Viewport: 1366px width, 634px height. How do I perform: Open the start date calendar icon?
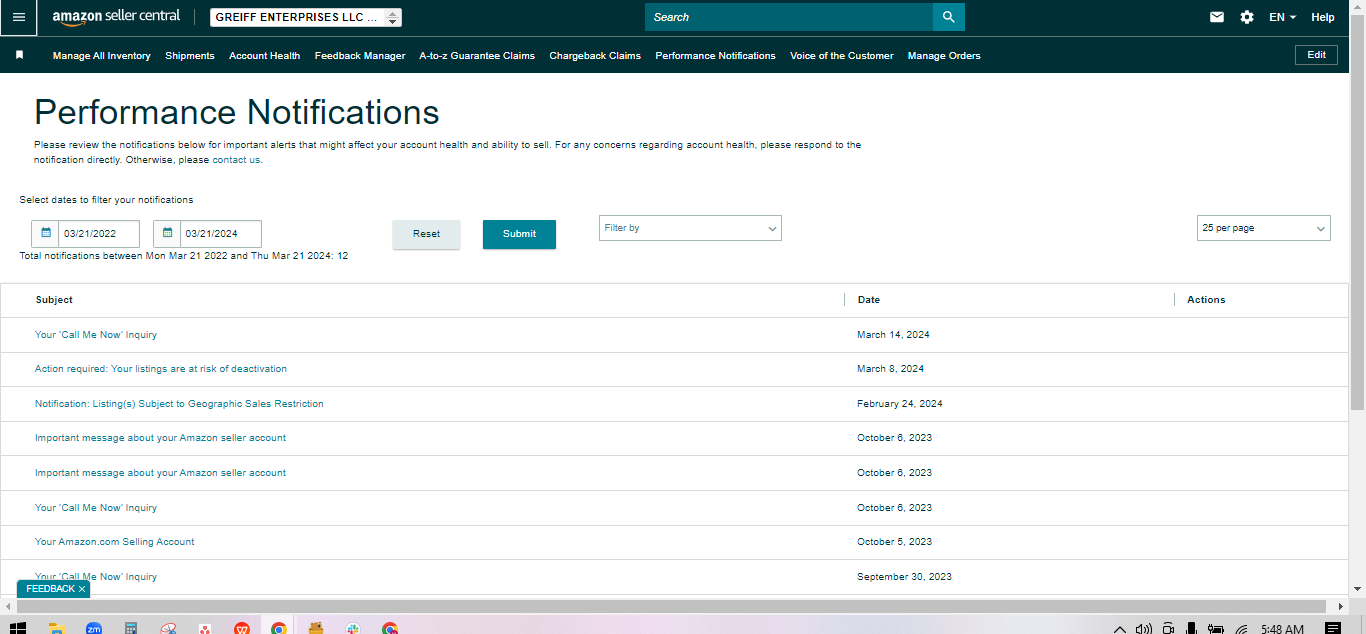45,233
